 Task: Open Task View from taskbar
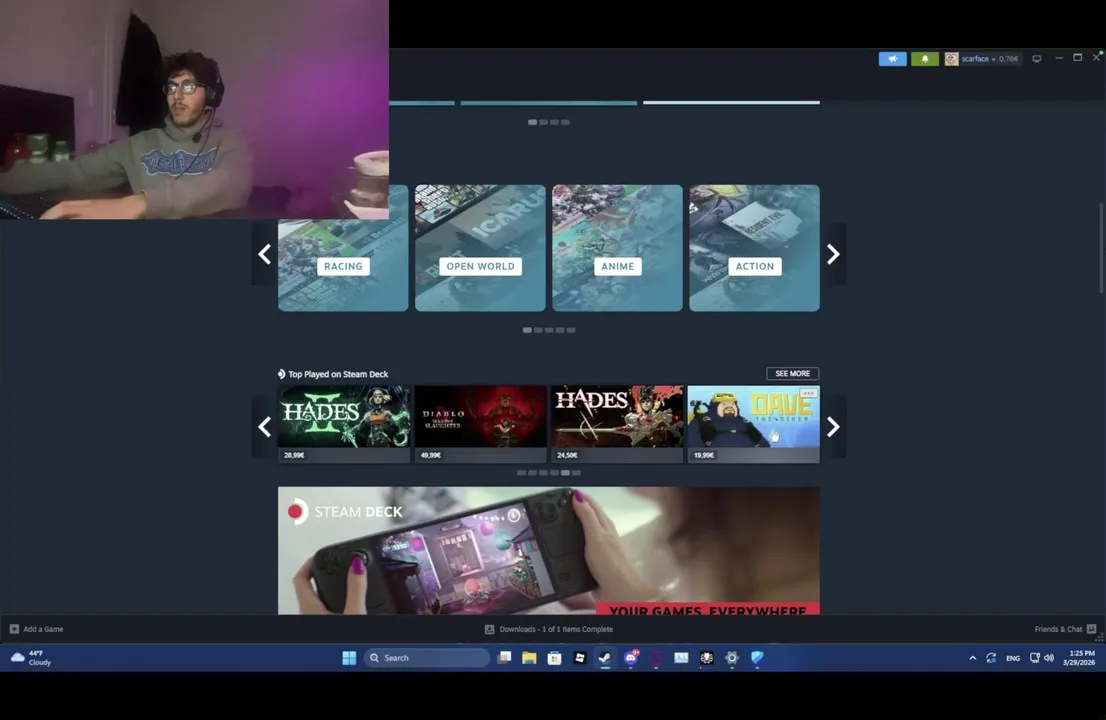click(x=504, y=658)
